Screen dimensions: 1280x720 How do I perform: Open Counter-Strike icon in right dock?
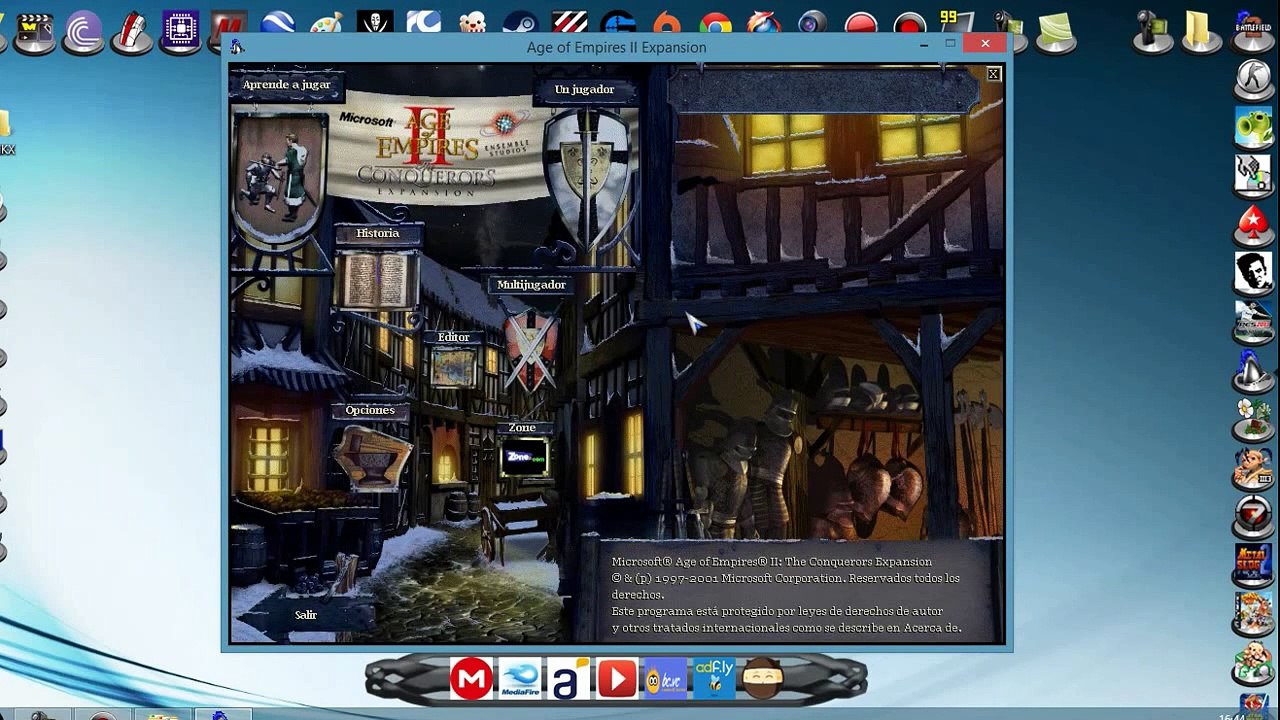pyautogui.click(x=1254, y=80)
